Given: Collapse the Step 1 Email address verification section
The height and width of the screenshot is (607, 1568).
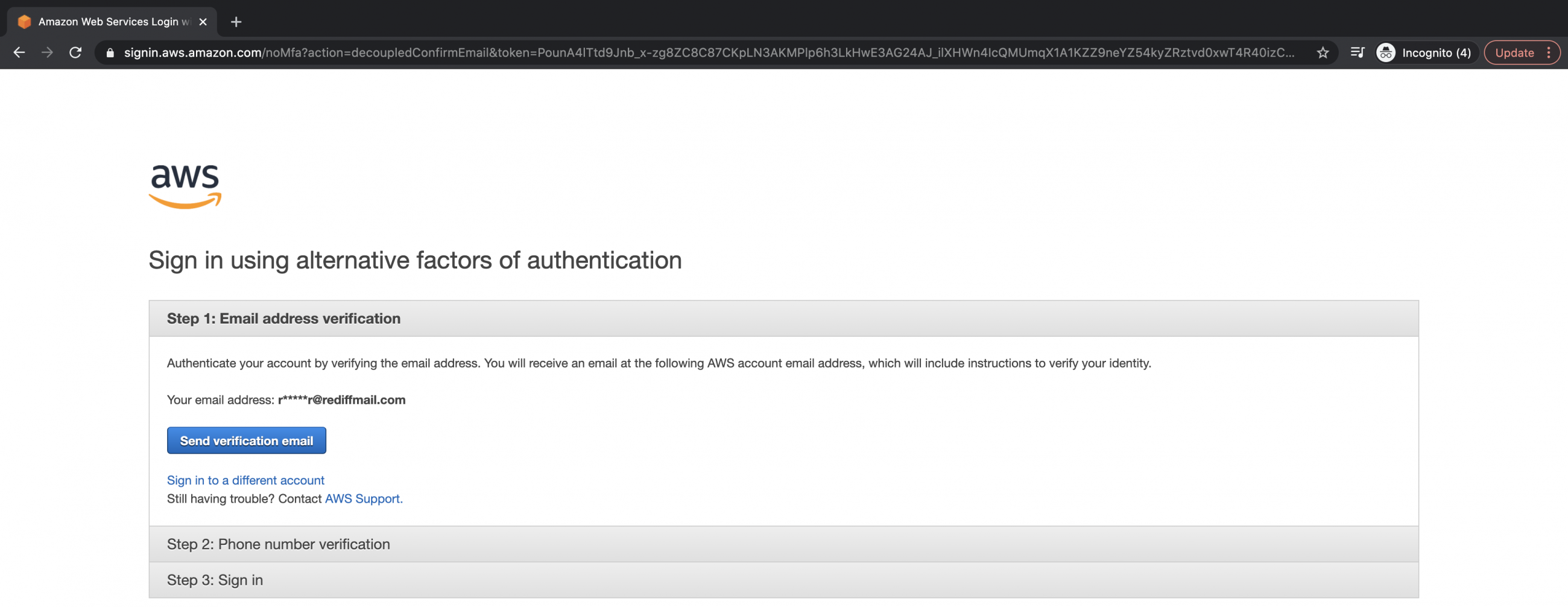Looking at the screenshot, I should click(283, 318).
